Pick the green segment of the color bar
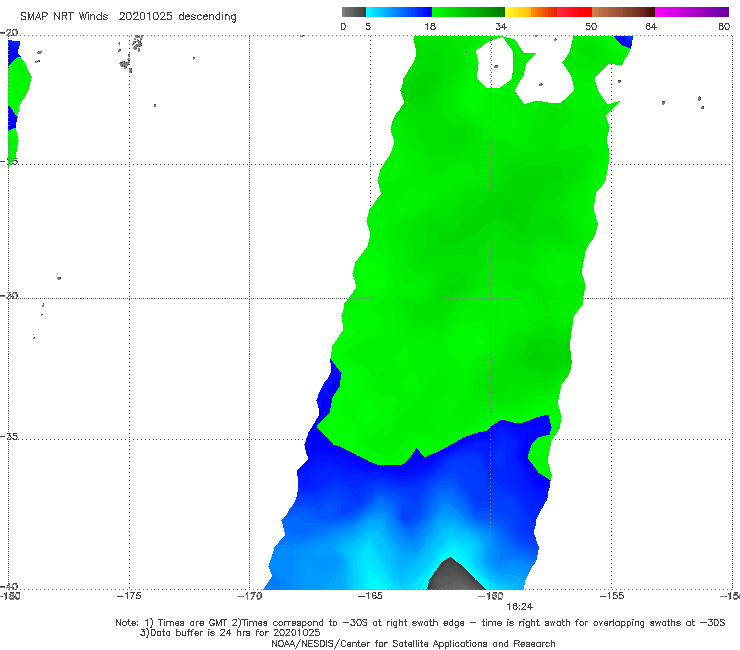Screen dimensions: 740x650 468,12
